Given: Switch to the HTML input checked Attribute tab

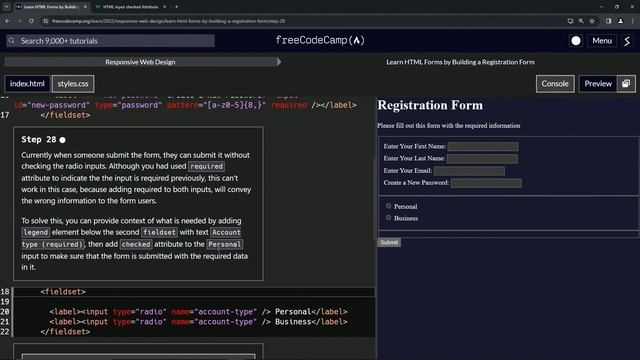Looking at the screenshot, I should pyautogui.click(x=130, y=7).
